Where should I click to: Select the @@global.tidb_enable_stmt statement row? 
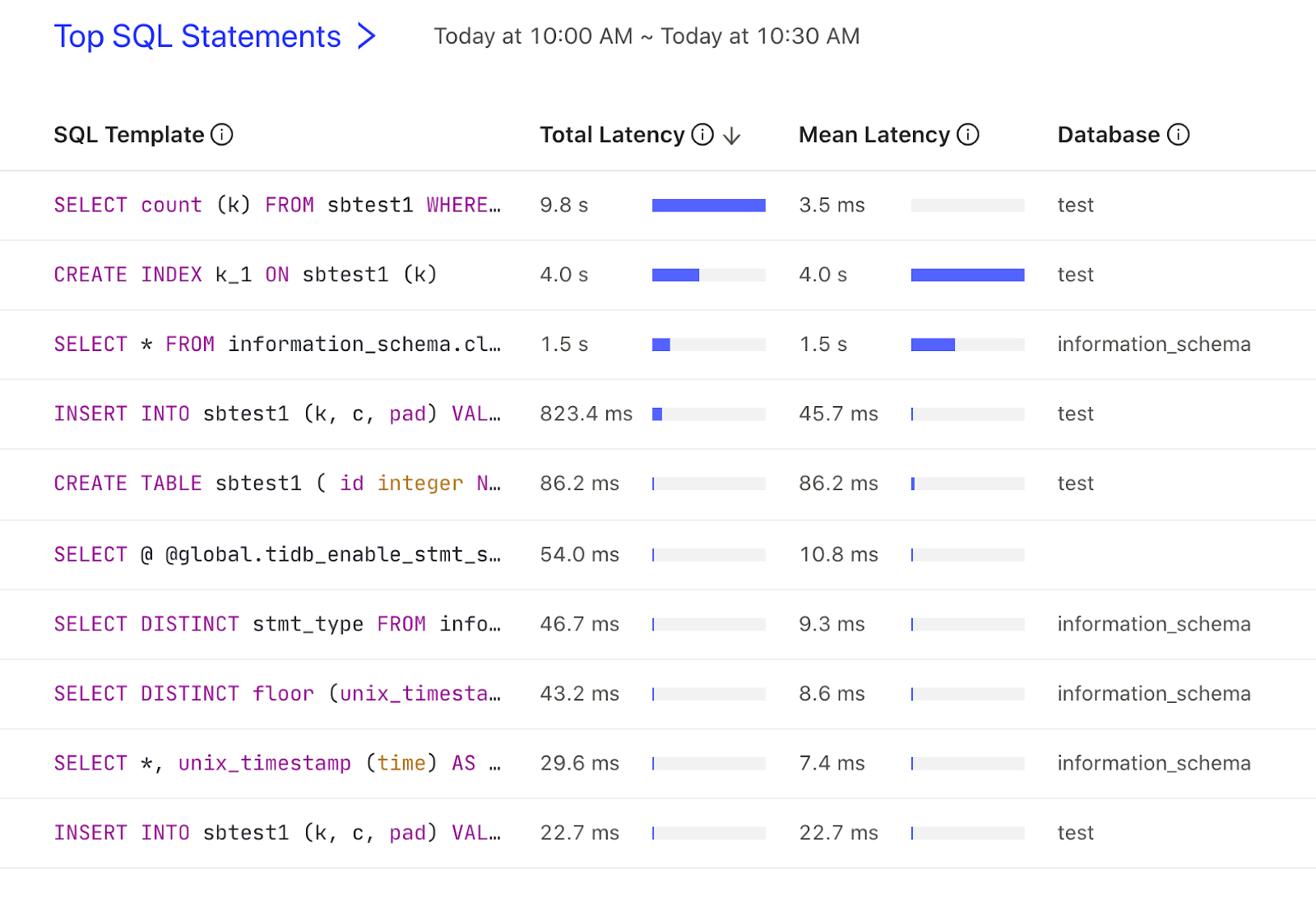point(276,555)
